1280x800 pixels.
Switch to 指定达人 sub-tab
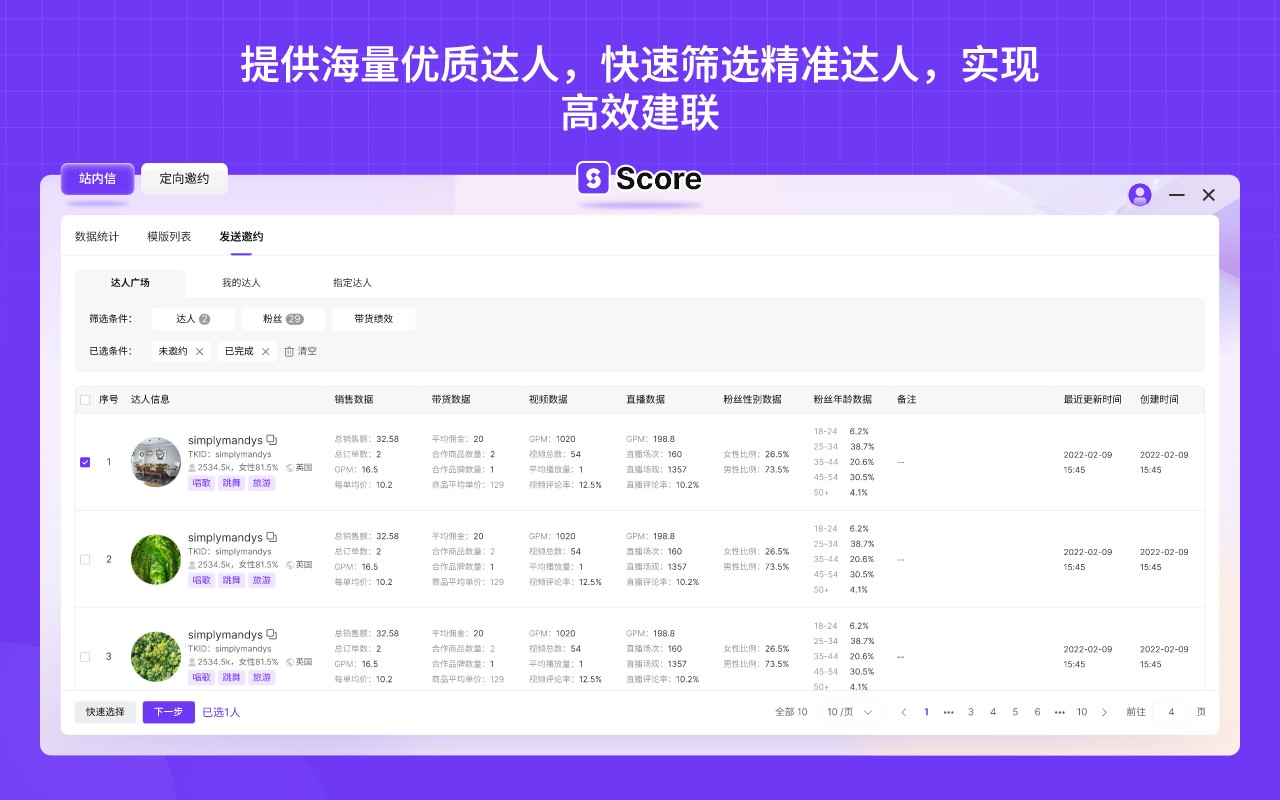click(352, 283)
